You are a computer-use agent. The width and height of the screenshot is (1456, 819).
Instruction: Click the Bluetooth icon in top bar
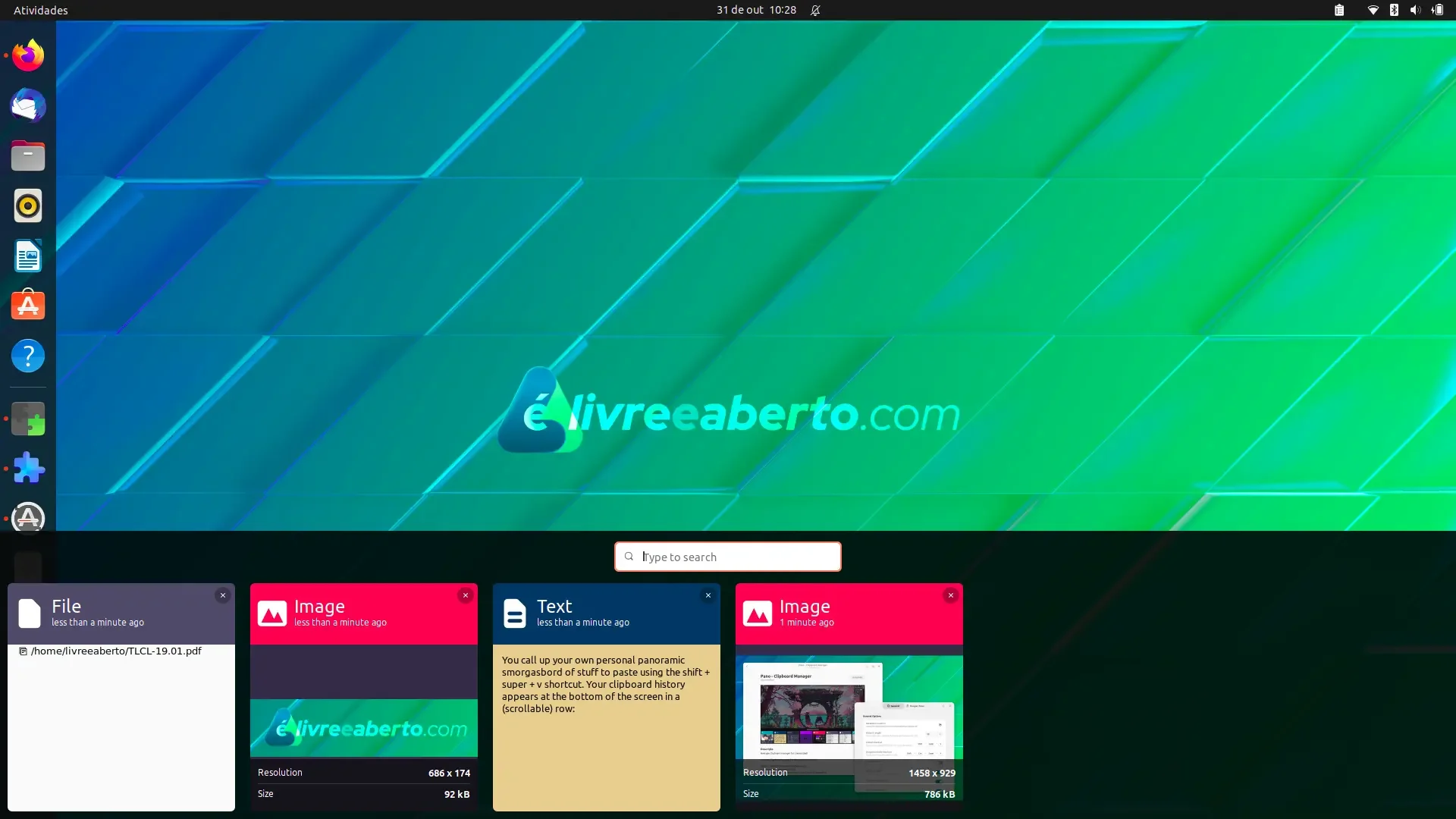tap(1394, 10)
